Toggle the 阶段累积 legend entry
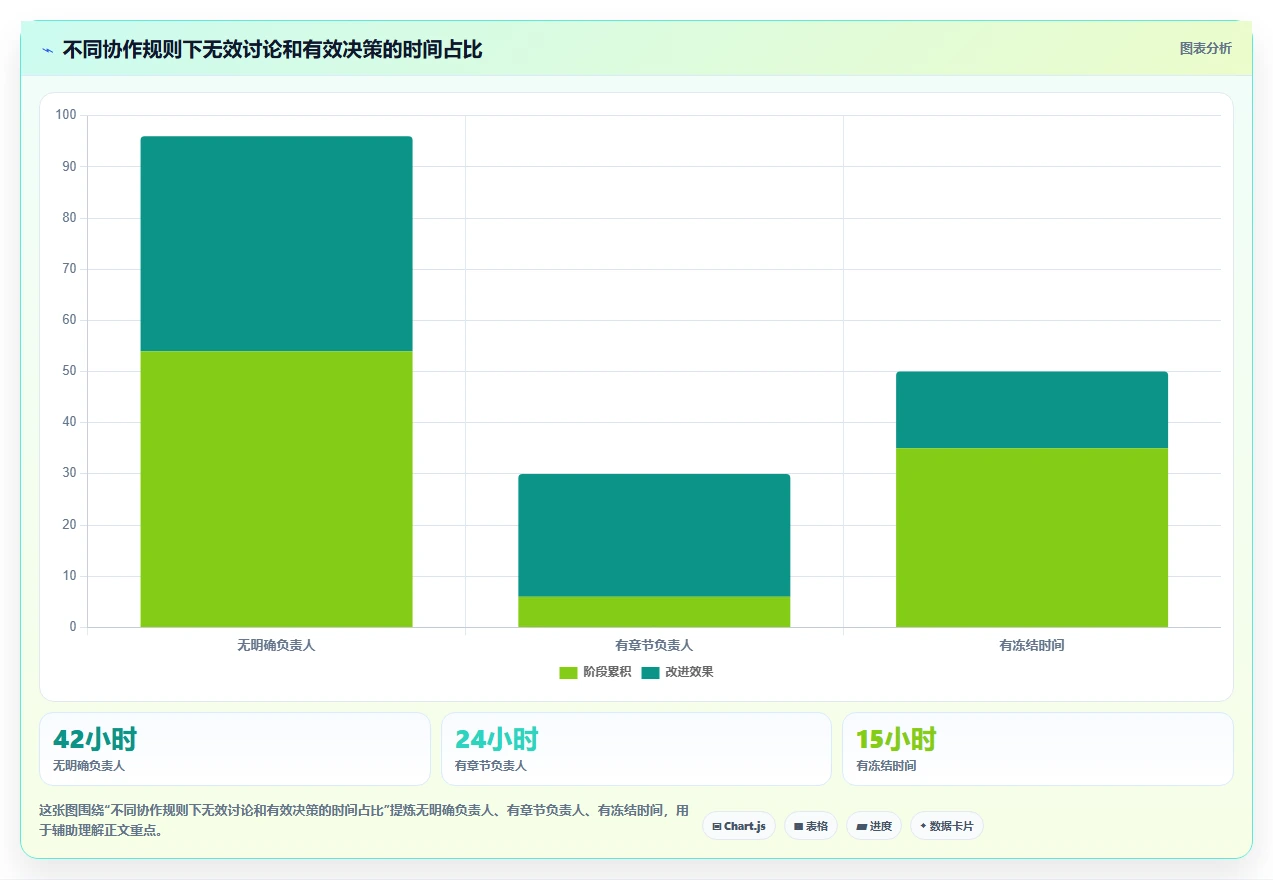1273x880 pixels. pos(595,672)
